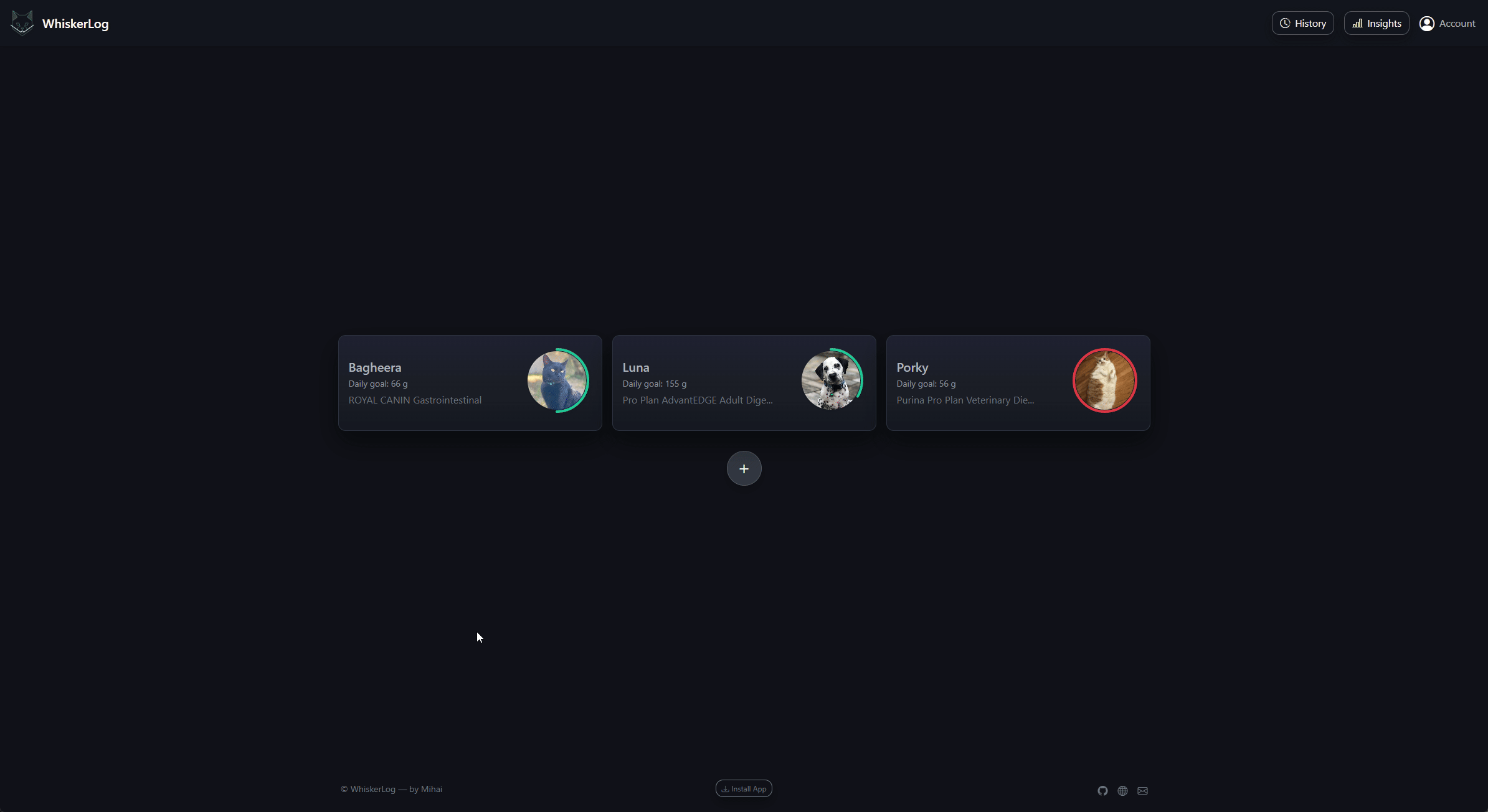Open the Account menu

(x=1448, y=23)
